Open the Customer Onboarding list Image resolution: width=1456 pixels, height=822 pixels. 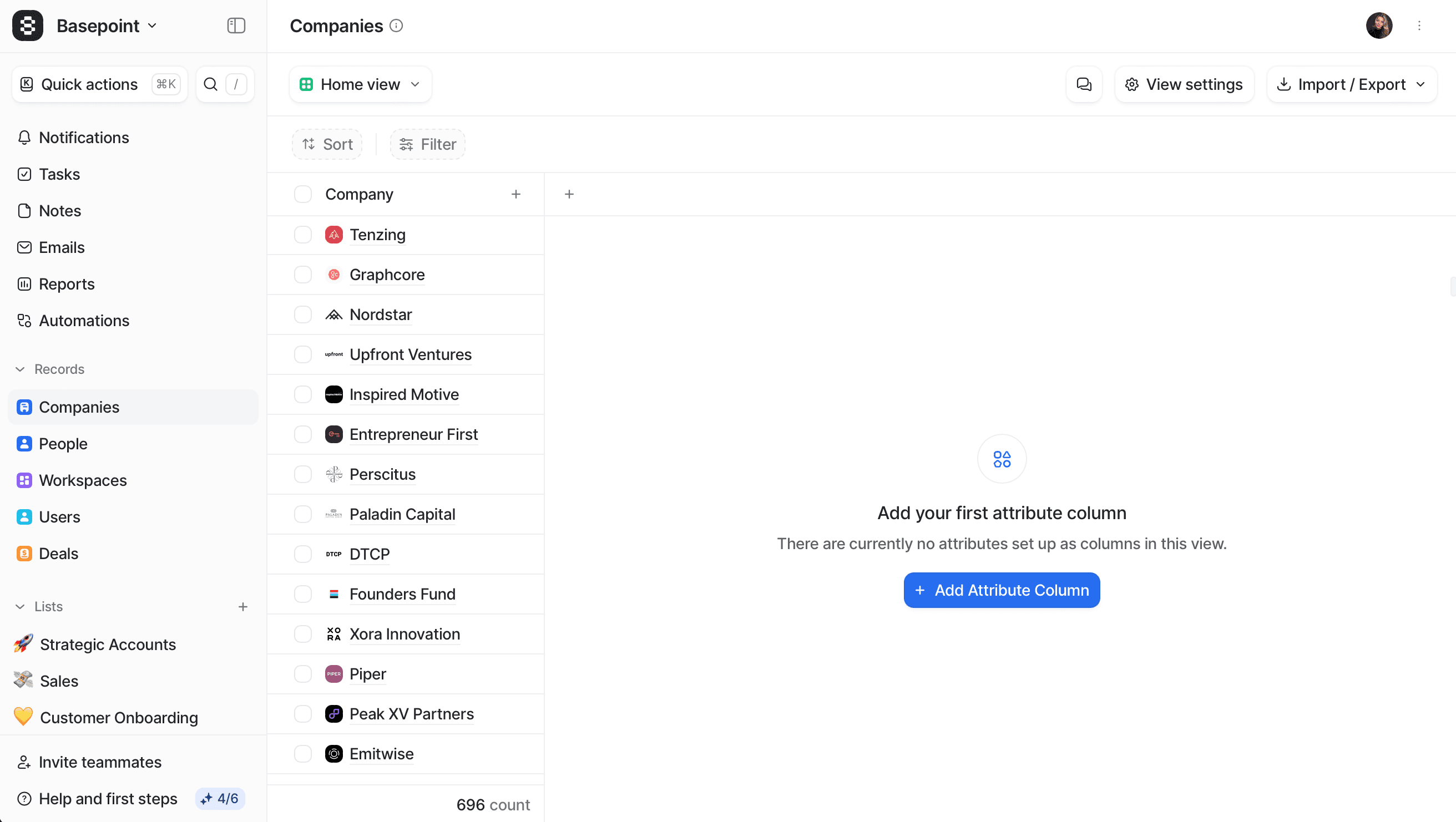tap(133, 717)
